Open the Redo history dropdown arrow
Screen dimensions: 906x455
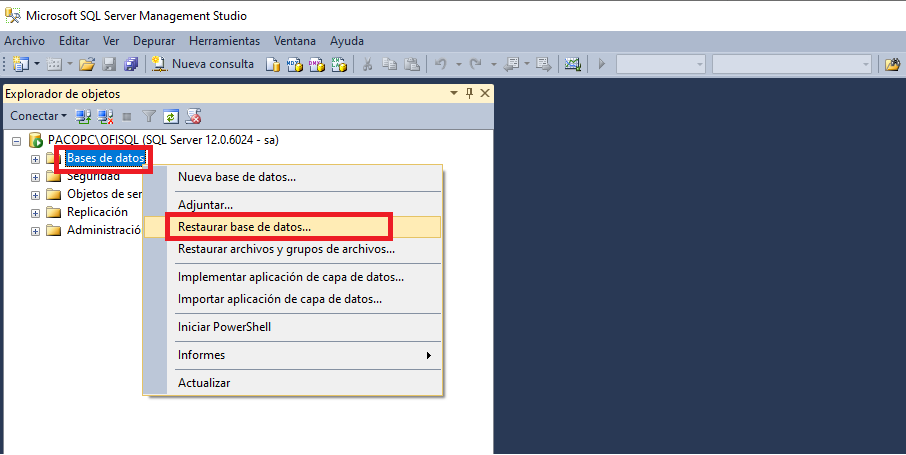click(x=493, y=64)
